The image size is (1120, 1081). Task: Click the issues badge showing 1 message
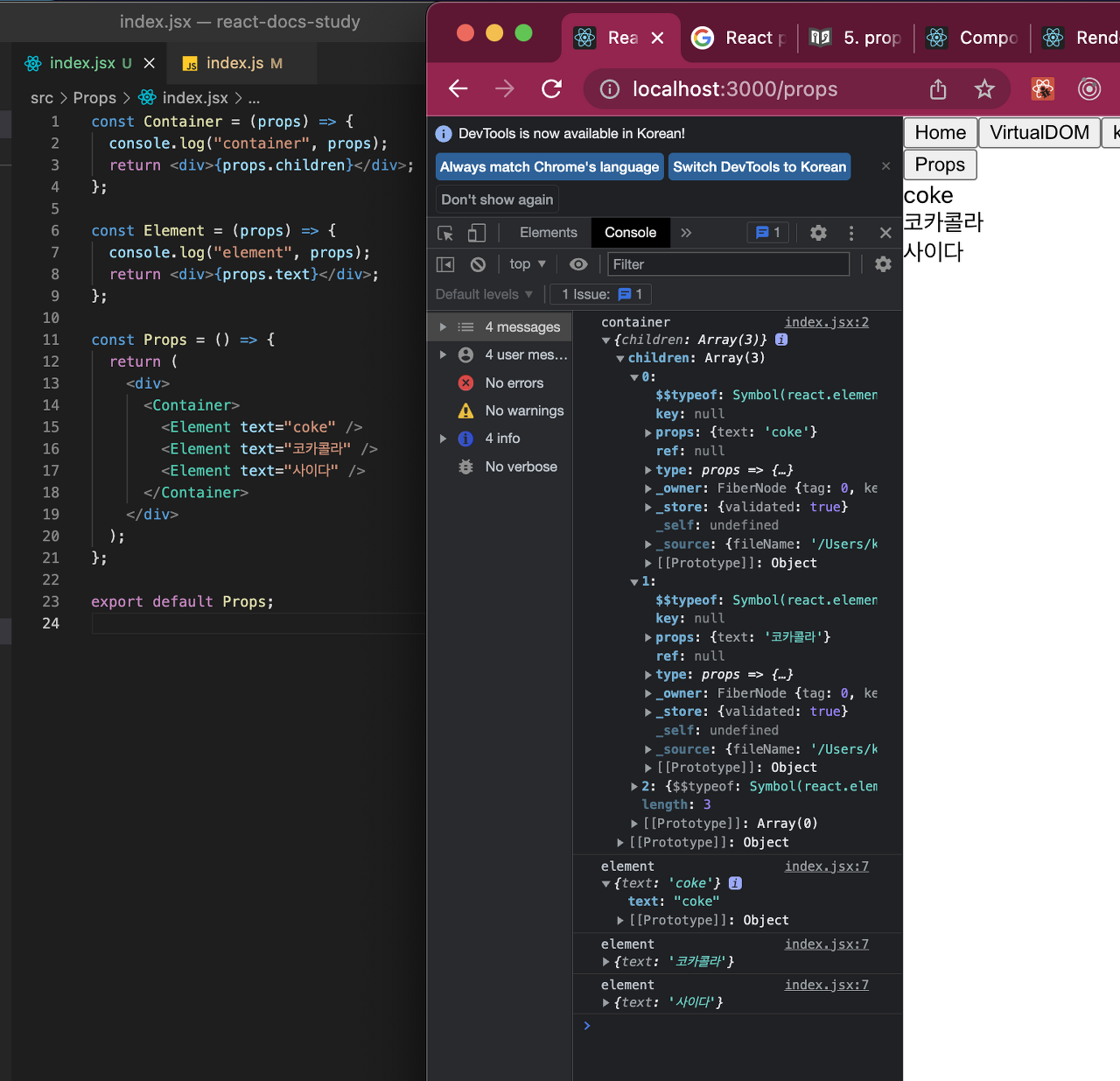coord(768,233)
